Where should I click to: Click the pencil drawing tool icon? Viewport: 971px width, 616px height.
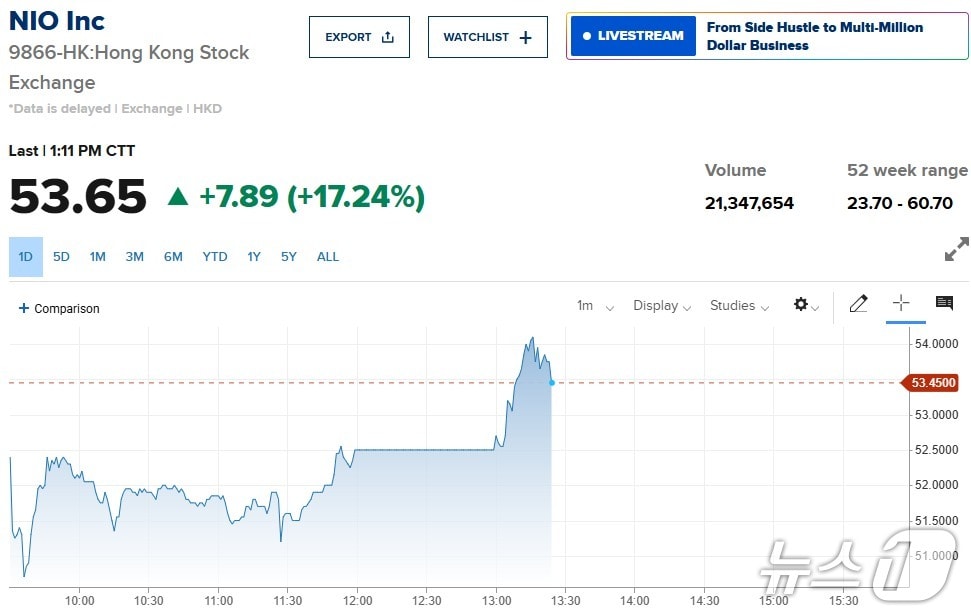[x=858, y=304]
